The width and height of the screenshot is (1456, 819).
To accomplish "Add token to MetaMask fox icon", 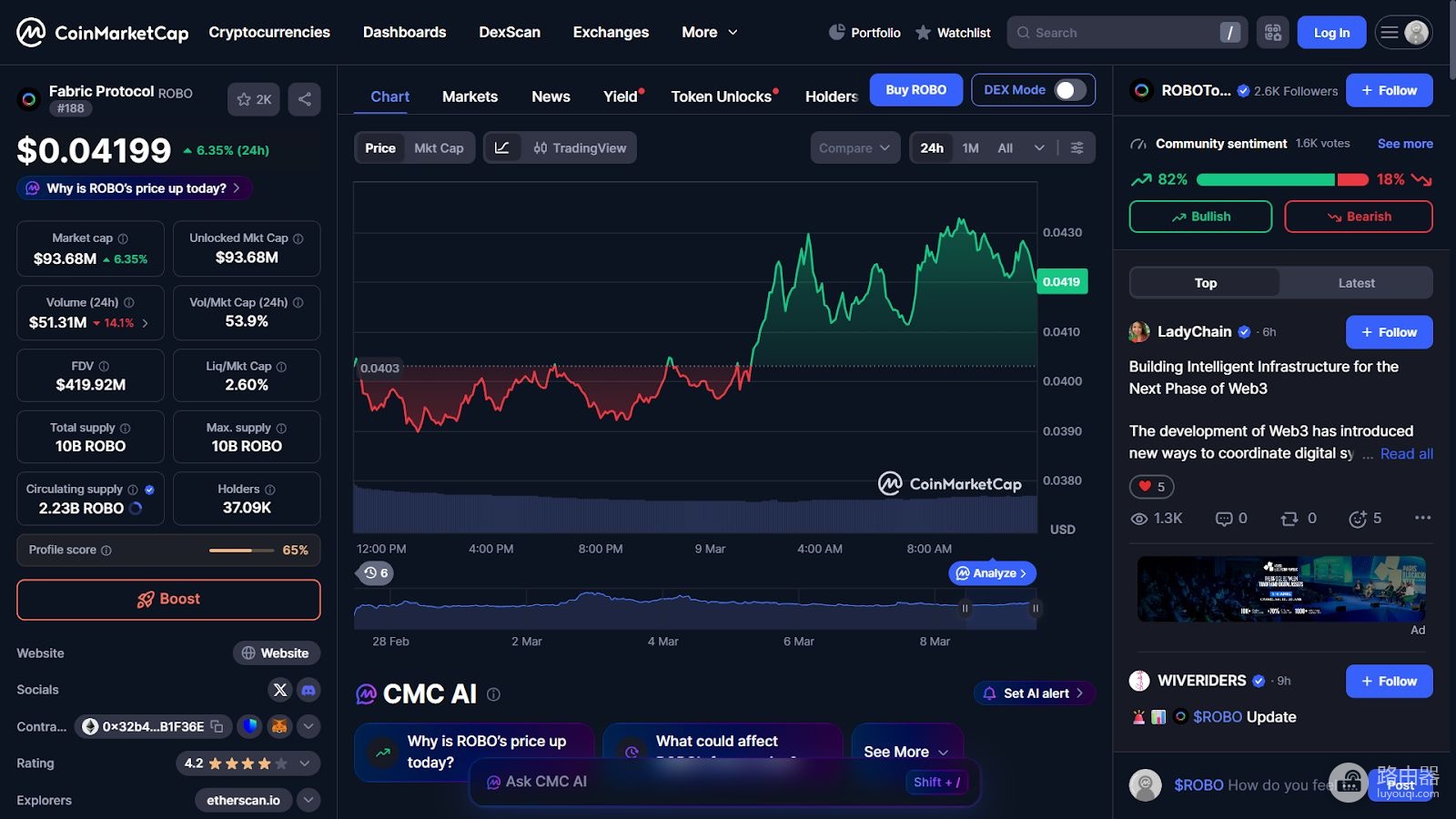I will [x=279, y=726].
